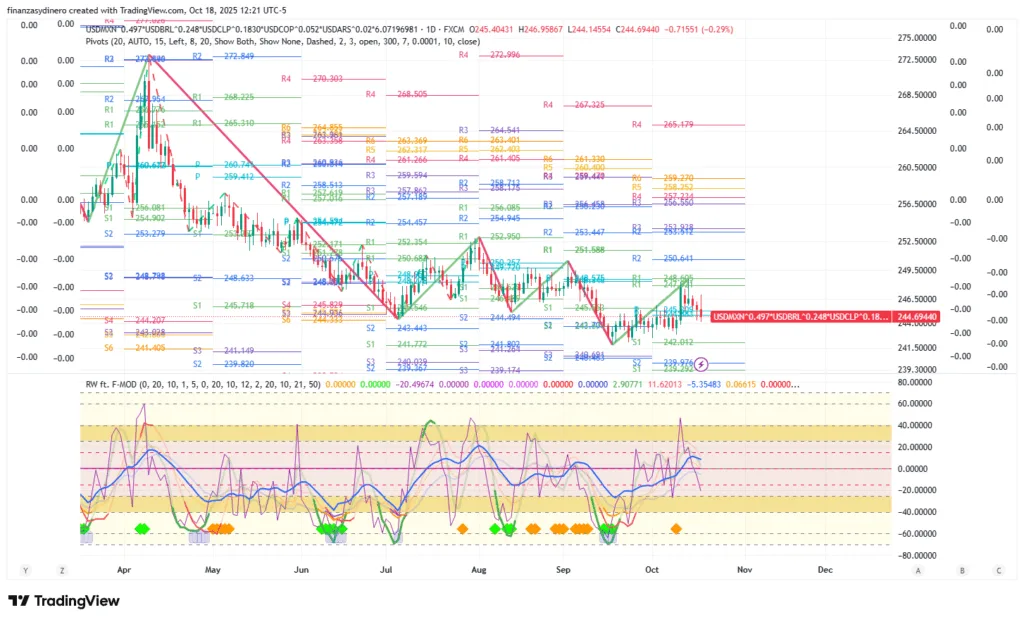Click the 275.00000 price scale label
The height and width of the screenshot is (622, 1024).
[x=918, y=38]
